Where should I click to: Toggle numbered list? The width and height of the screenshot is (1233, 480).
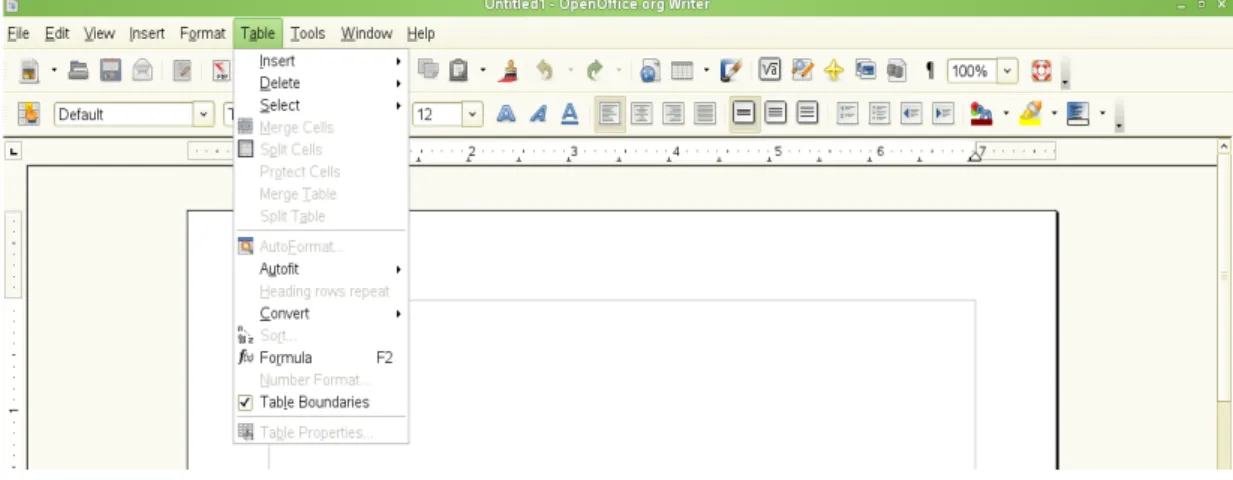(x=847, y=114)
